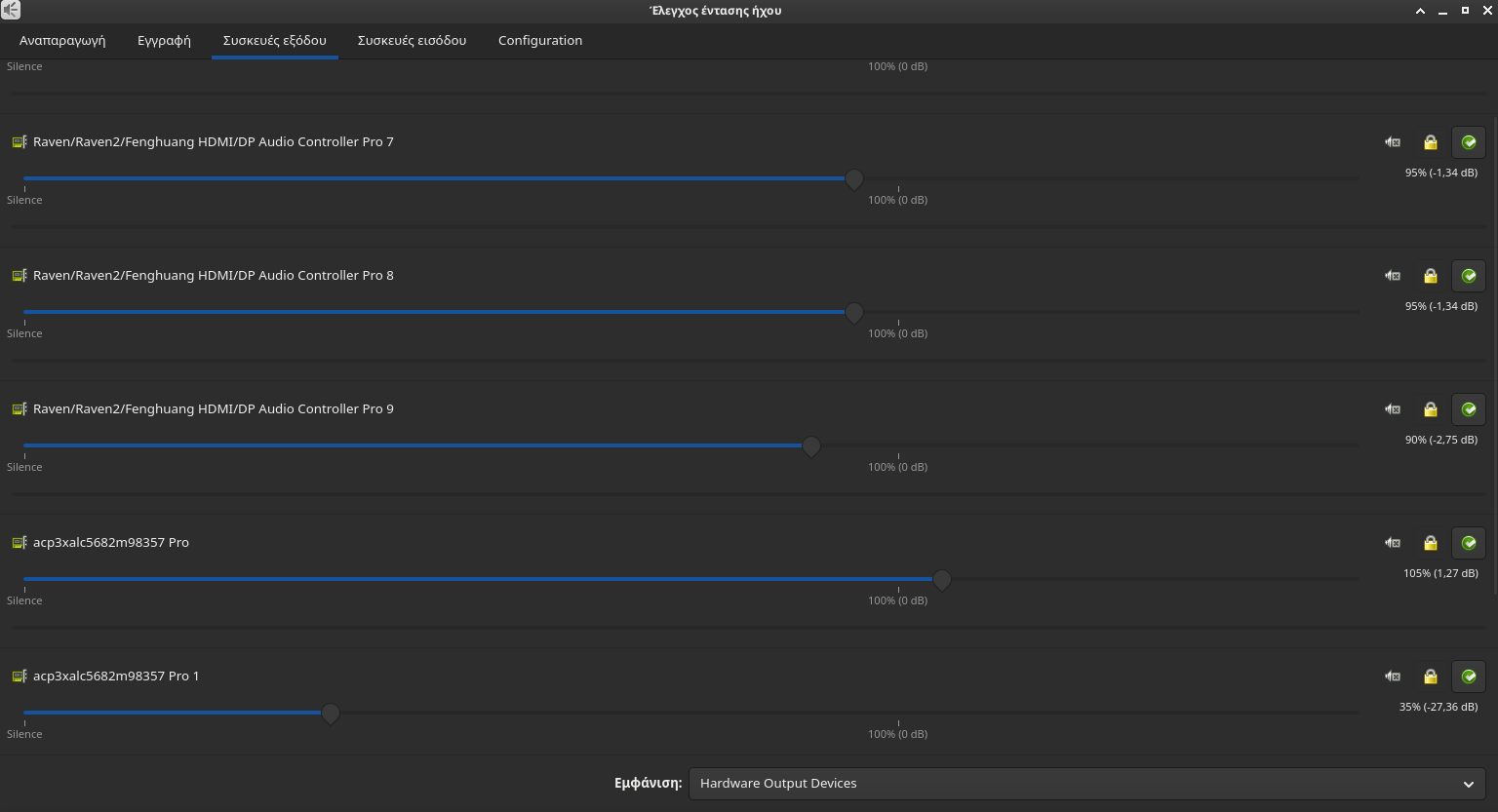Mute Raven HDMI/DP Audio Controller Pro 7
The width and height of the screenshot is (1498, 812).
pos(1393,142)
